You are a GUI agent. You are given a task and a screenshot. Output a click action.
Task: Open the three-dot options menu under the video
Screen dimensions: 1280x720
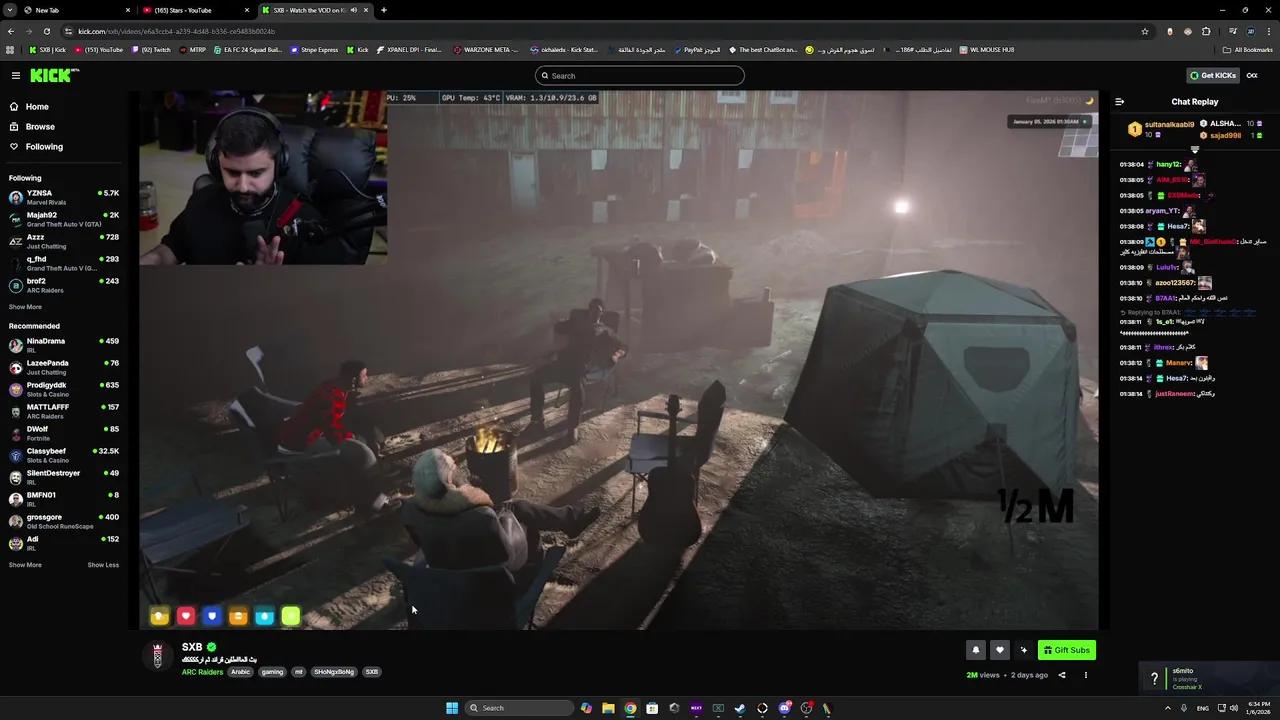(x=1085, y=675)
